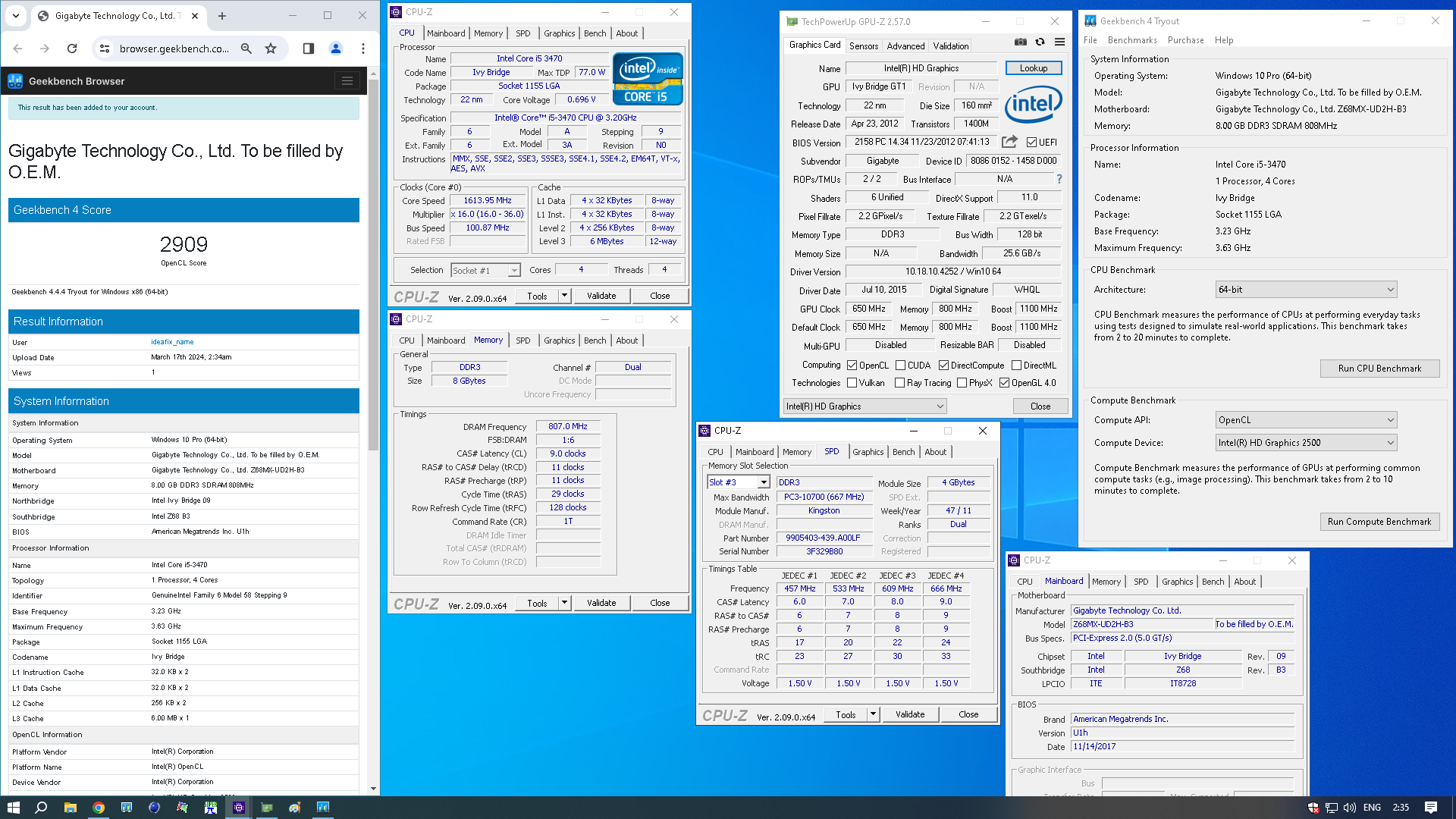Screen dimensions: 1456x819
Task: Switch to GPU-Z green card taskbar icon
Action: [267, 808]
